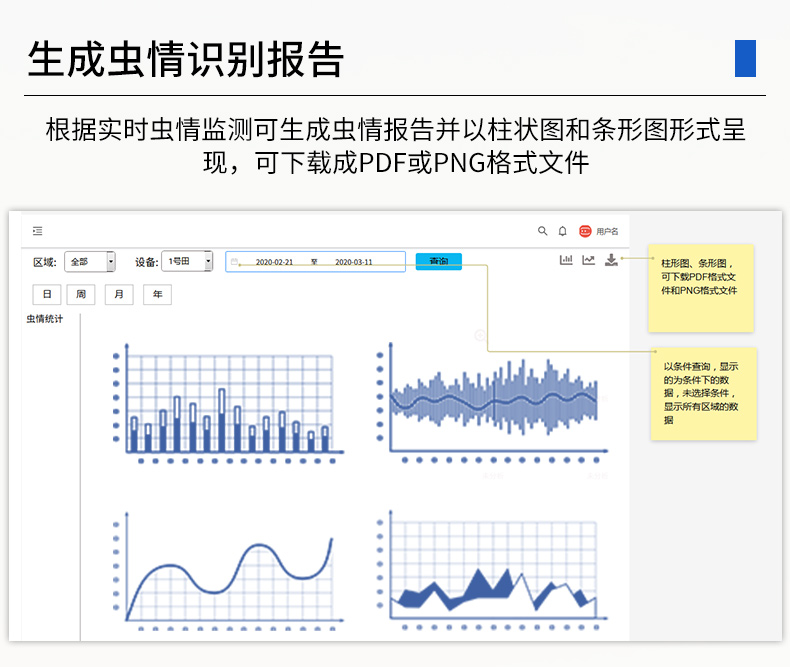
Task: Click the top-left bar chart thumbnail
Action: pos(225,405)
